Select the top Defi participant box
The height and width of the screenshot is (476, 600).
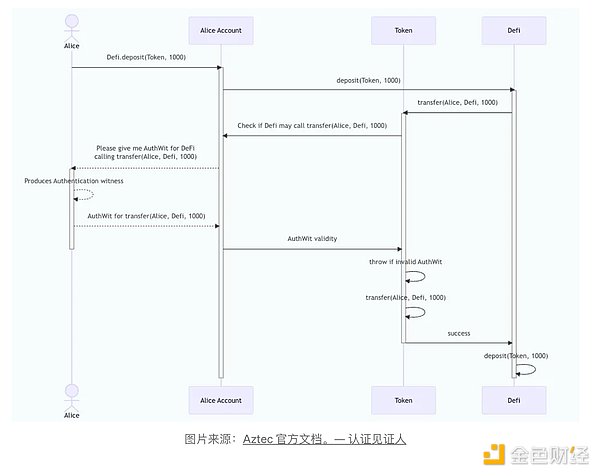(x=514, y=31)
